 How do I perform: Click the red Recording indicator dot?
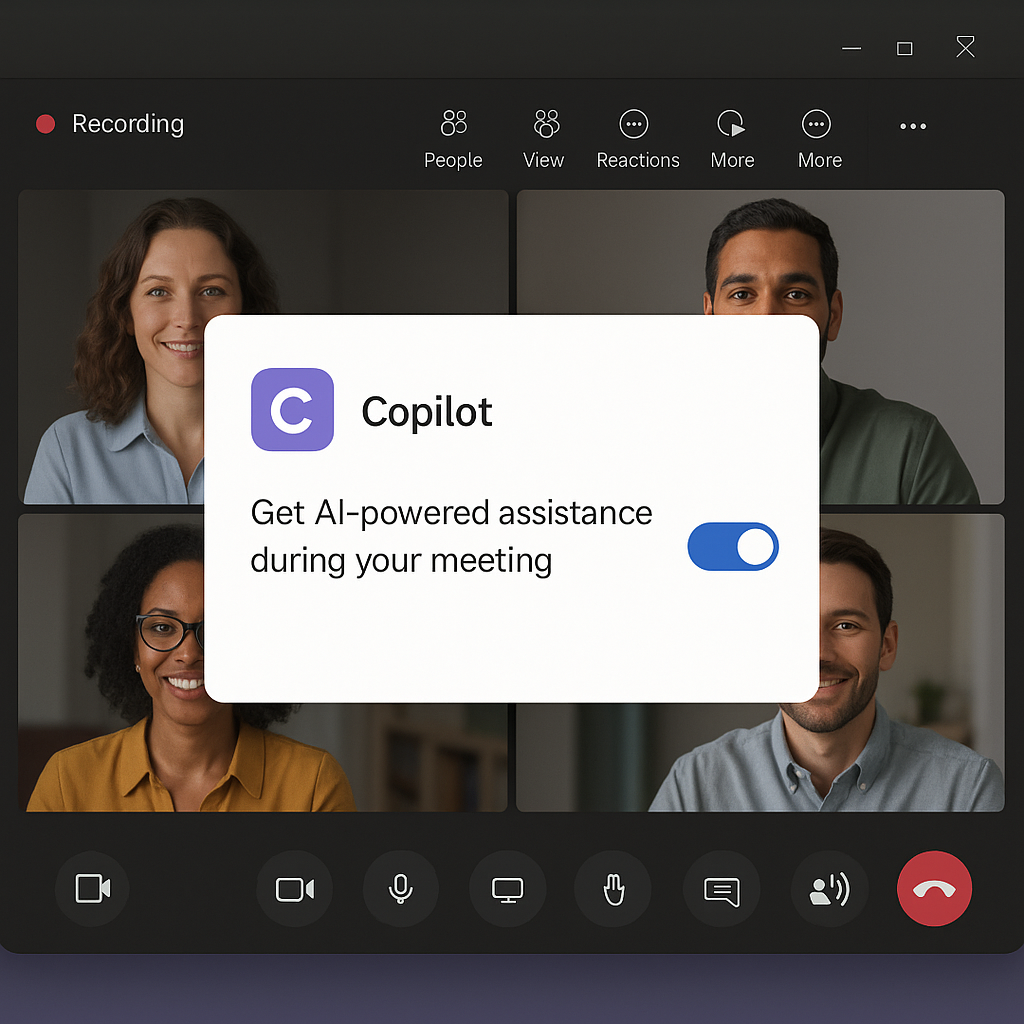(x=45, y=124)
